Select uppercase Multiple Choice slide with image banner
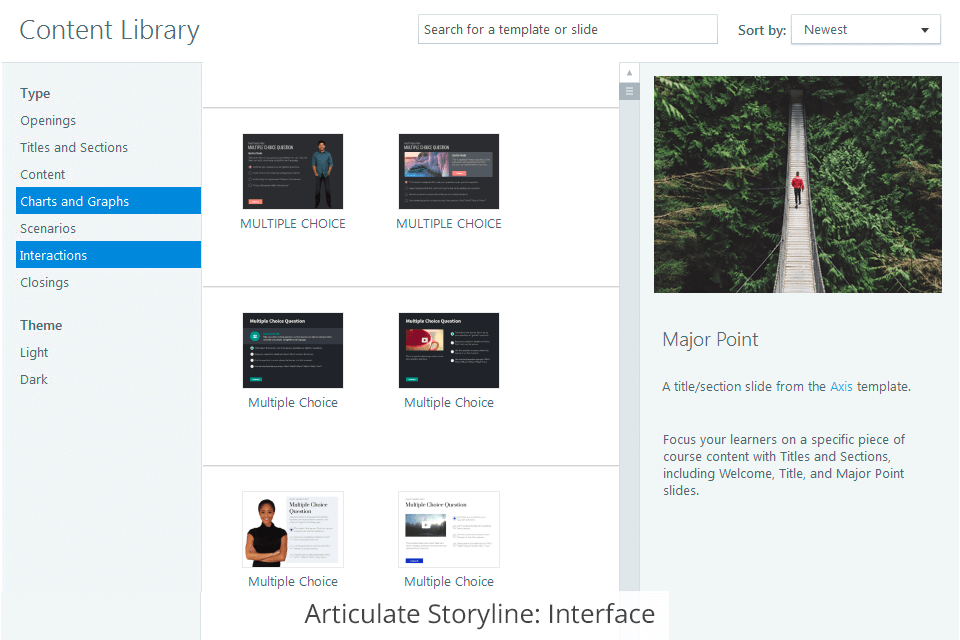This screenshot has width=960, height=640. click(449, 171)
